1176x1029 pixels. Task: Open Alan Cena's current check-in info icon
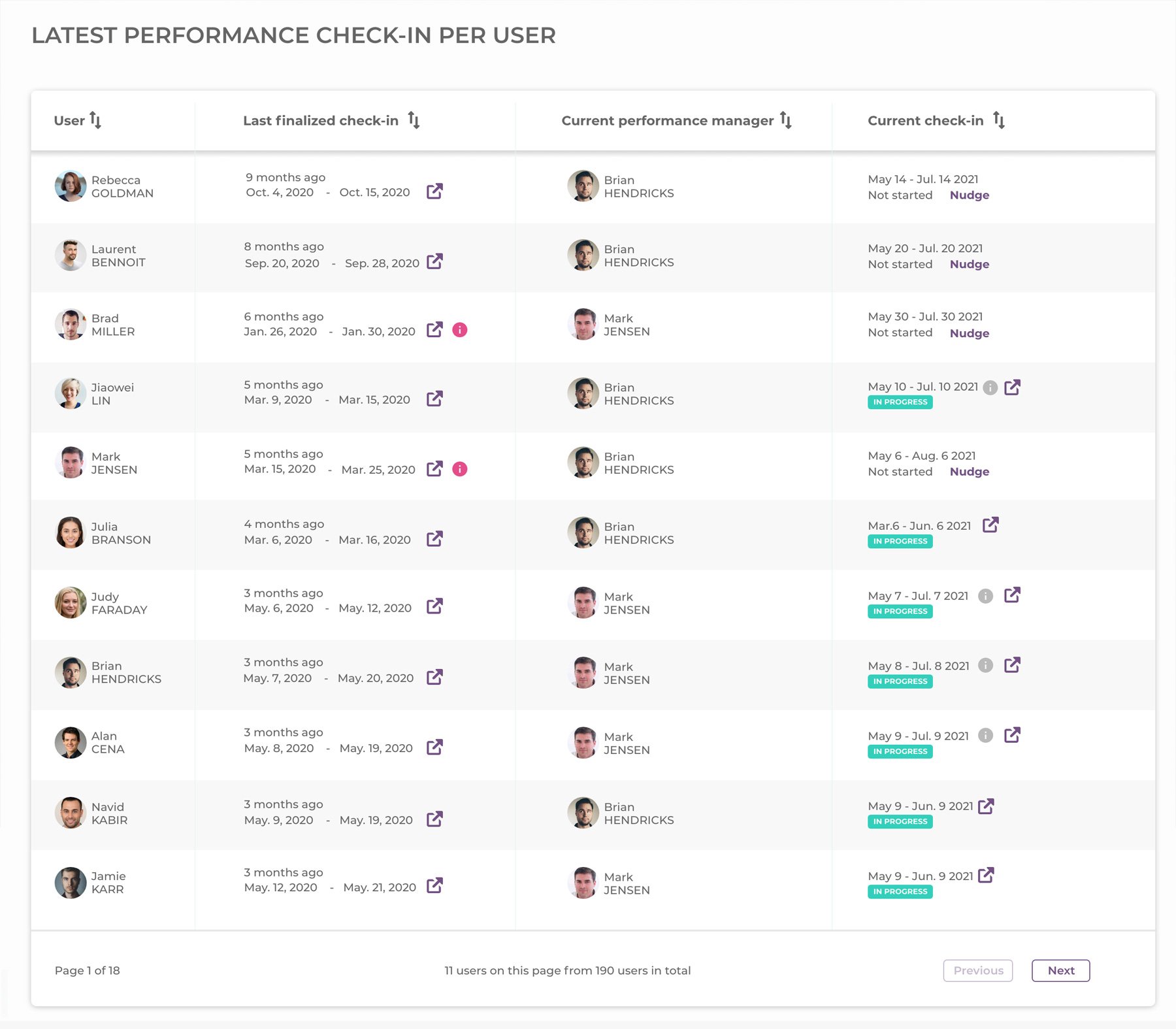click(x=987, y=735)
